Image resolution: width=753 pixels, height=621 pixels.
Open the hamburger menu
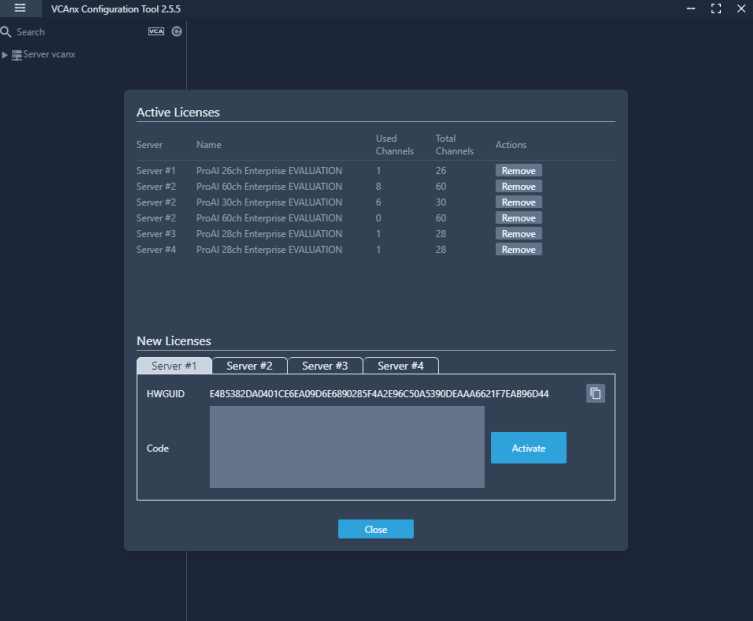[x=20, y=9]
